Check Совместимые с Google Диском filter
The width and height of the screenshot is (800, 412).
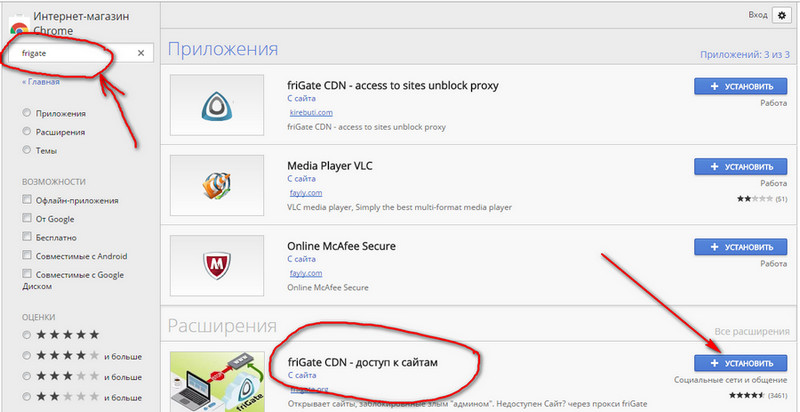(27, 274)
